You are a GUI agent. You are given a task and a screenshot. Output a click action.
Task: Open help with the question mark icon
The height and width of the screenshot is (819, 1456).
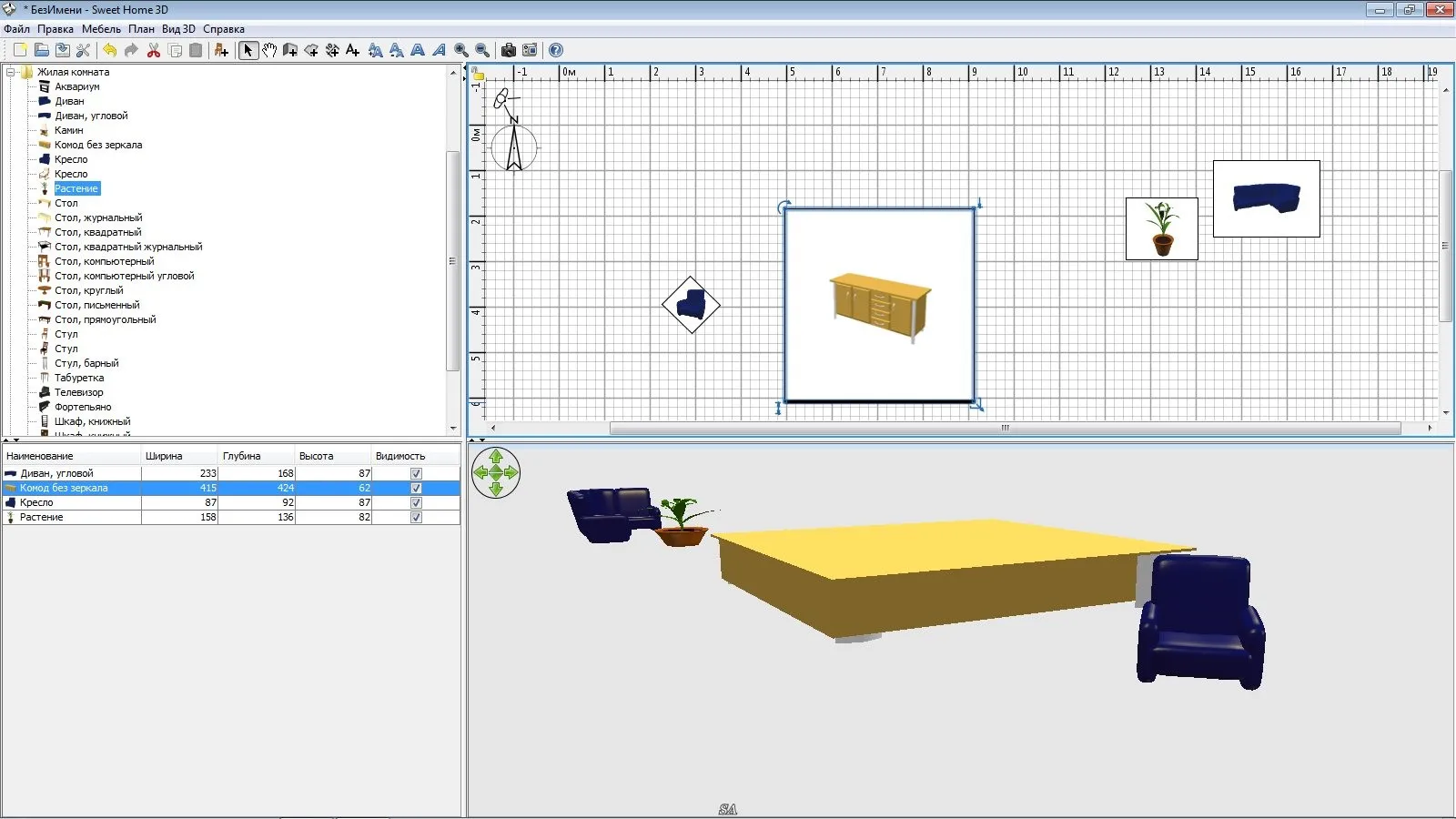(x=556, y=50)
